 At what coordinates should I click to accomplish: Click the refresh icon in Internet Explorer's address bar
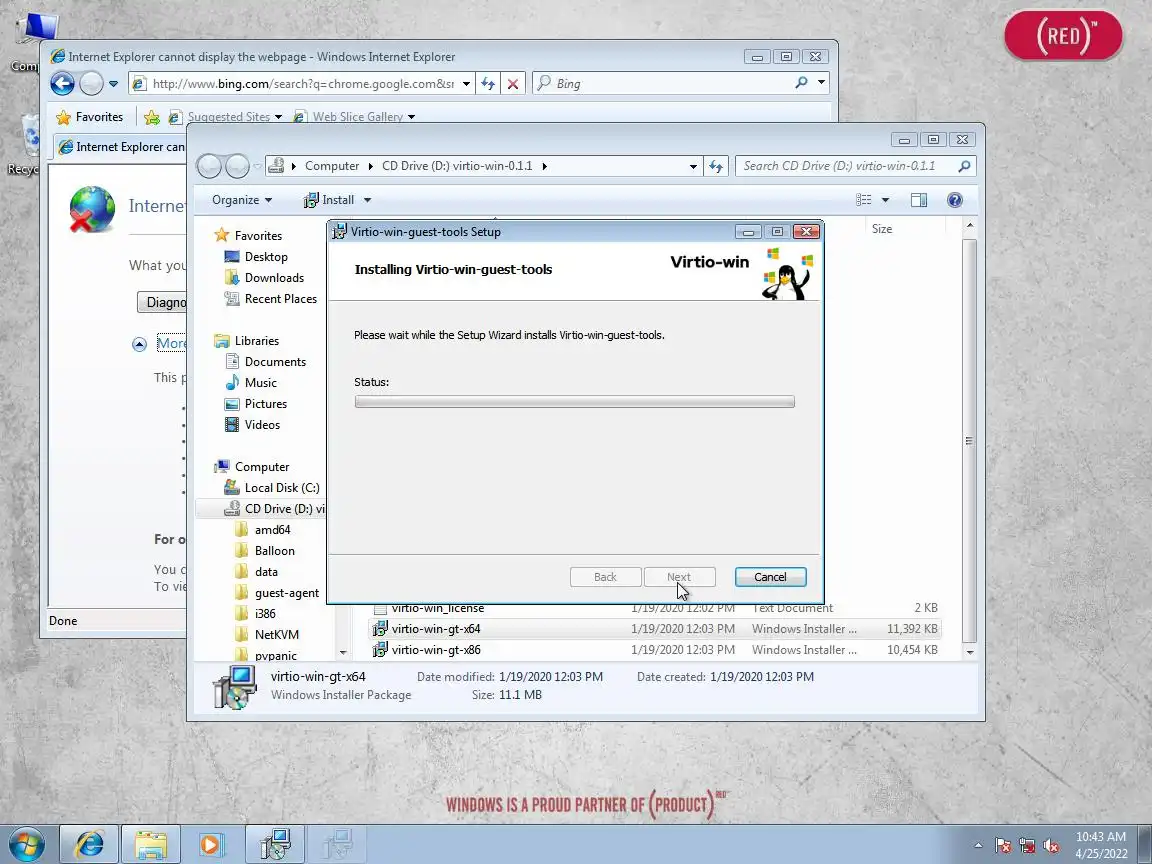click(488, 84)
